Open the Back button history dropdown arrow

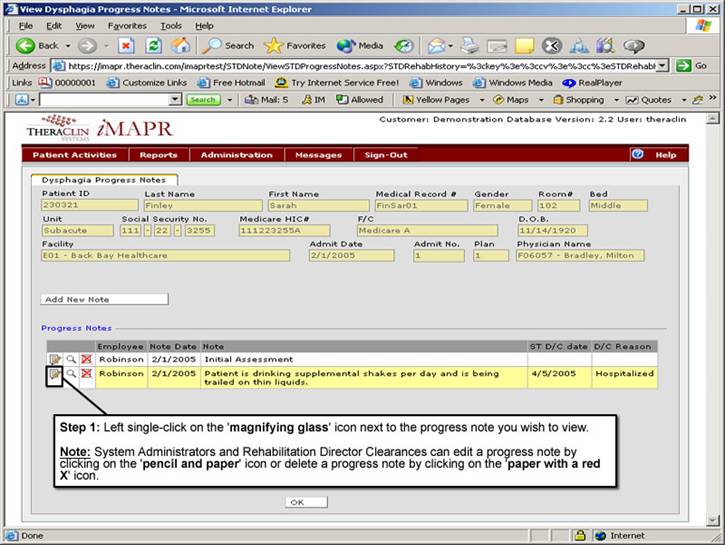(68, 46)
